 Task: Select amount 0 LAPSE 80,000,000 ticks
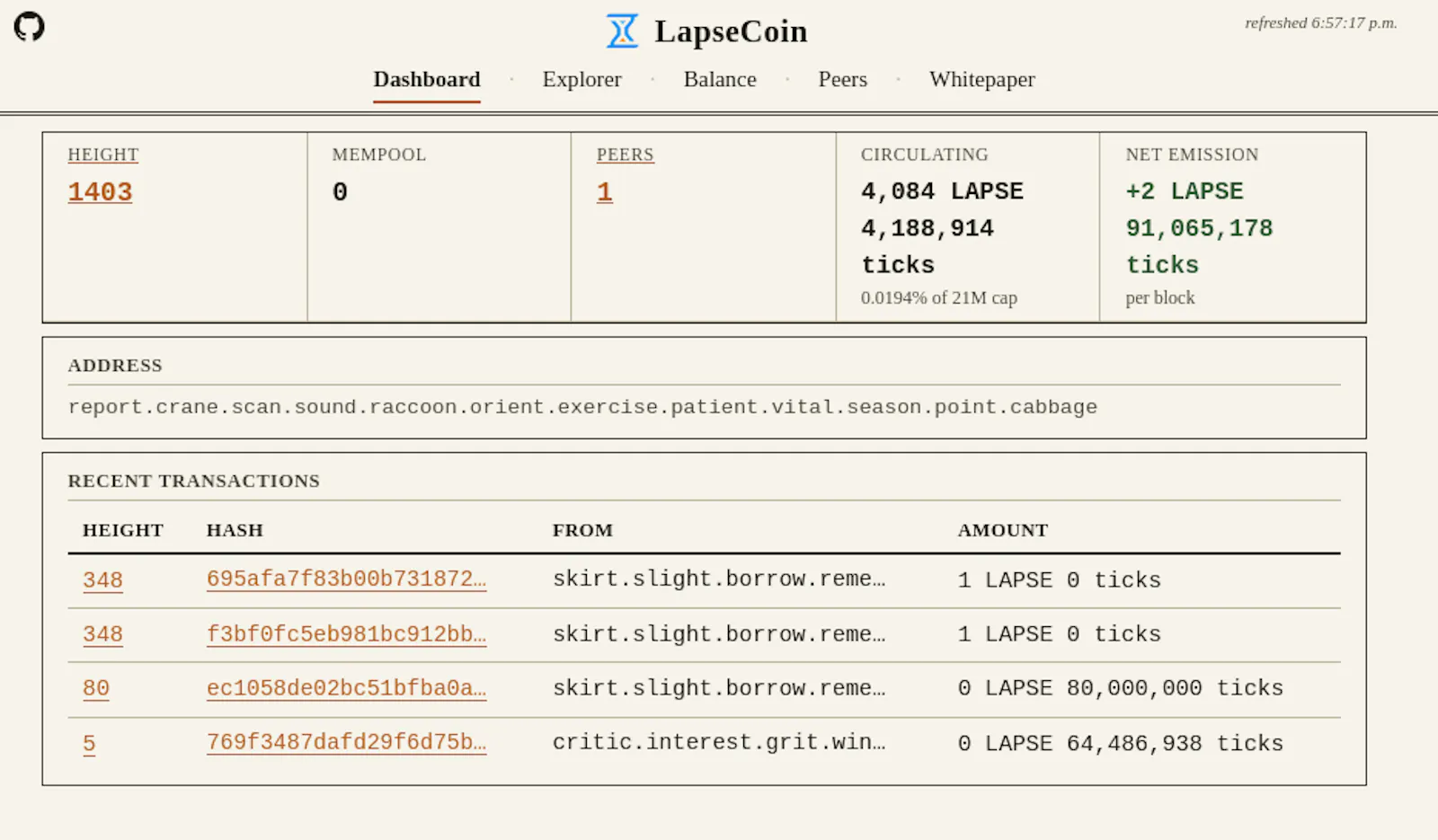tap(1121, 688)
